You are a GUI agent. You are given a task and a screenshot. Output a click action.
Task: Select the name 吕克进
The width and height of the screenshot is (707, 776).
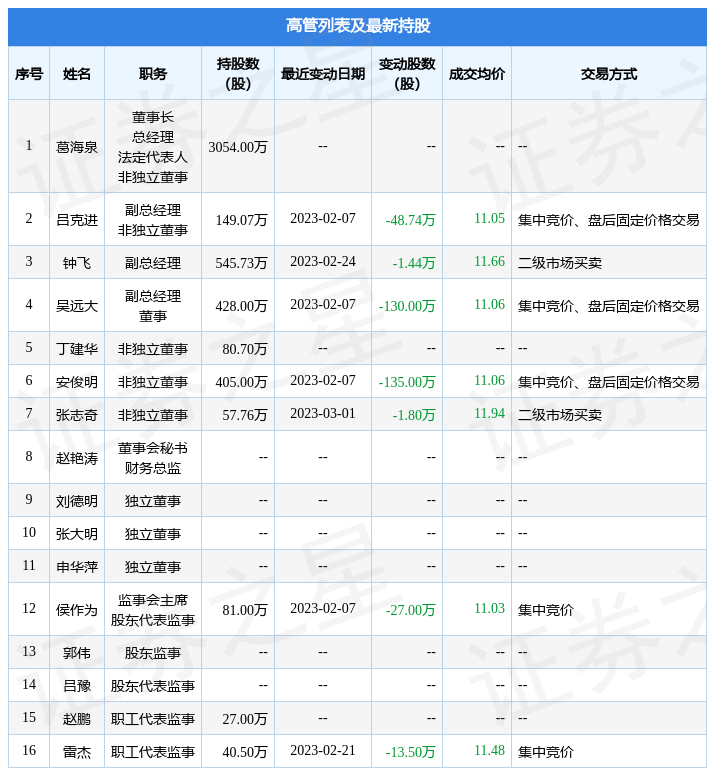tap(77, 220)
